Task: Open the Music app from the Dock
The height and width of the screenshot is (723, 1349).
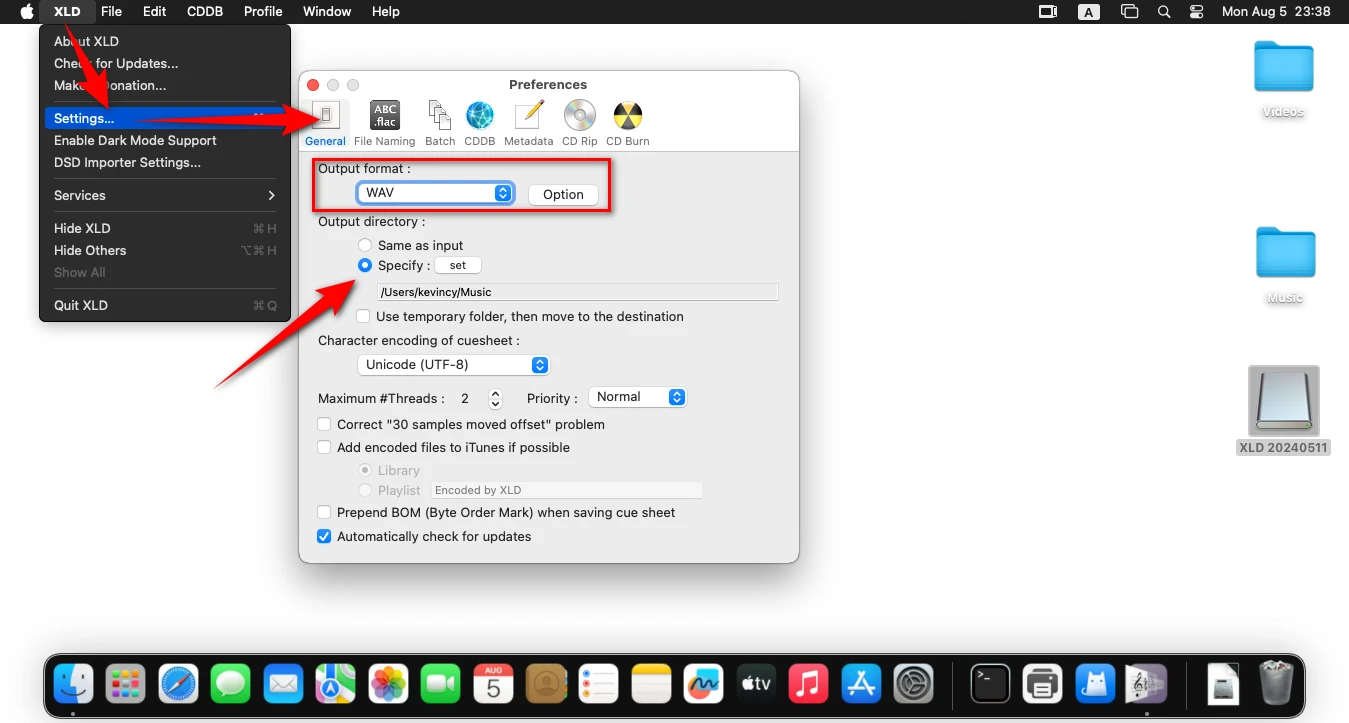Action: click(808, 684)
